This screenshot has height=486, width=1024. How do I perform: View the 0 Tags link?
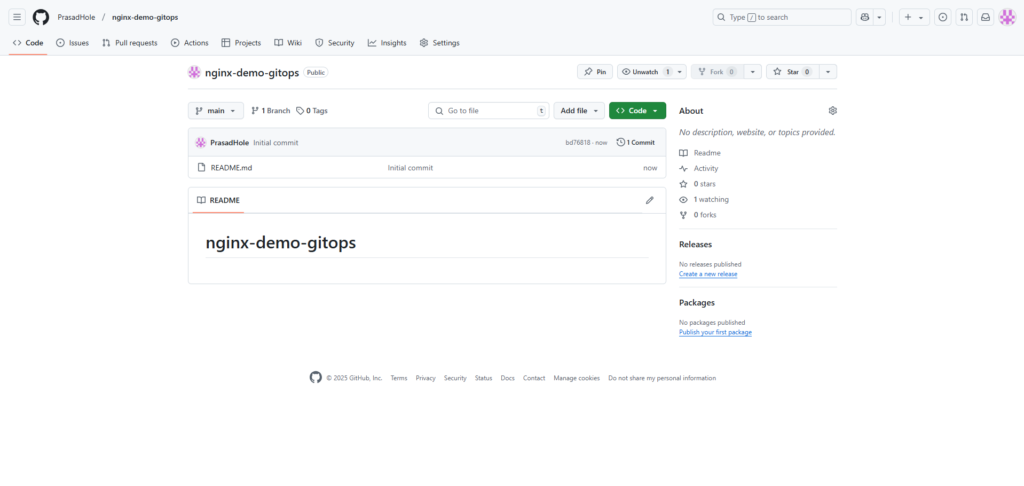(x=312, y=111)
